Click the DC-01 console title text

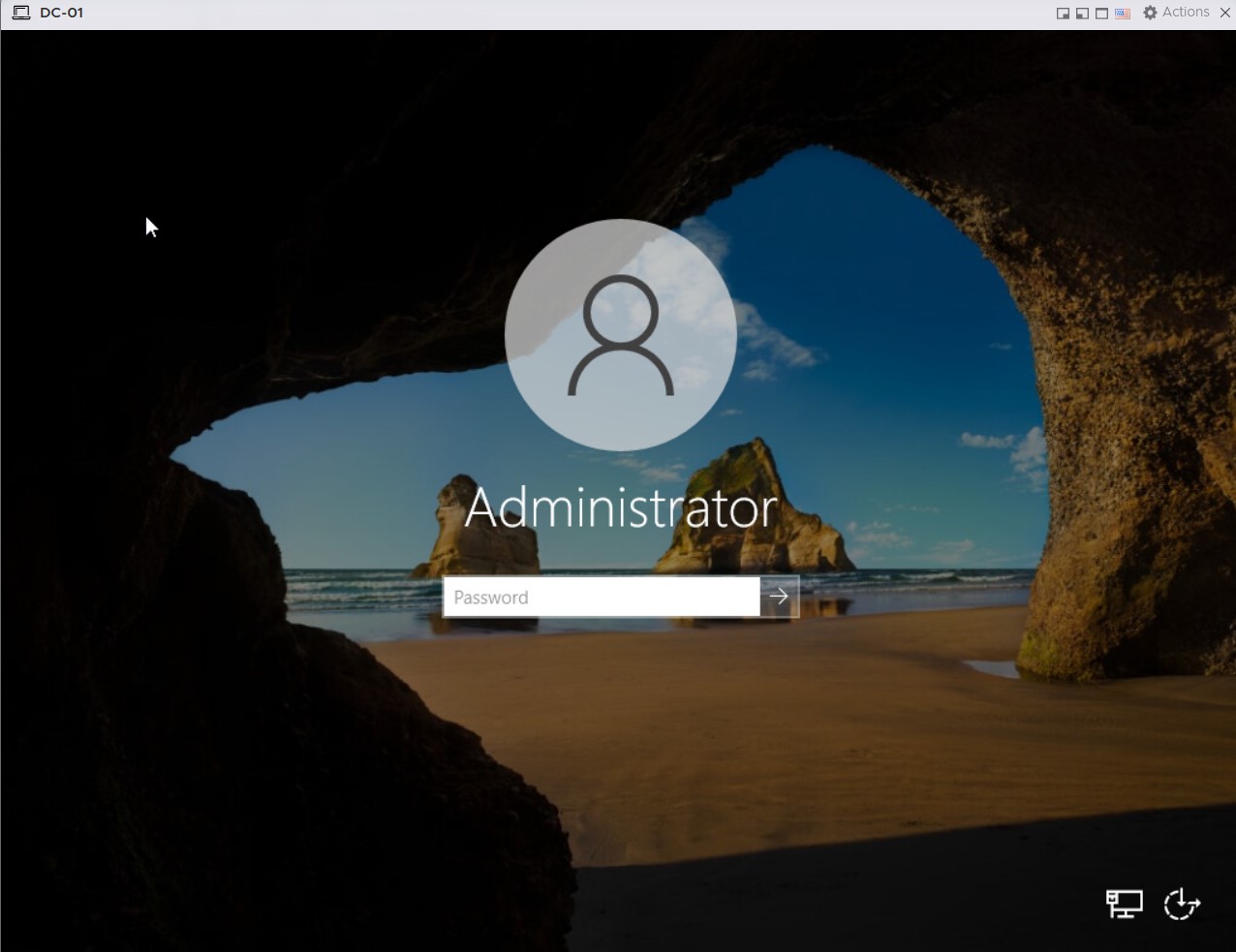[x=61, y=13]
